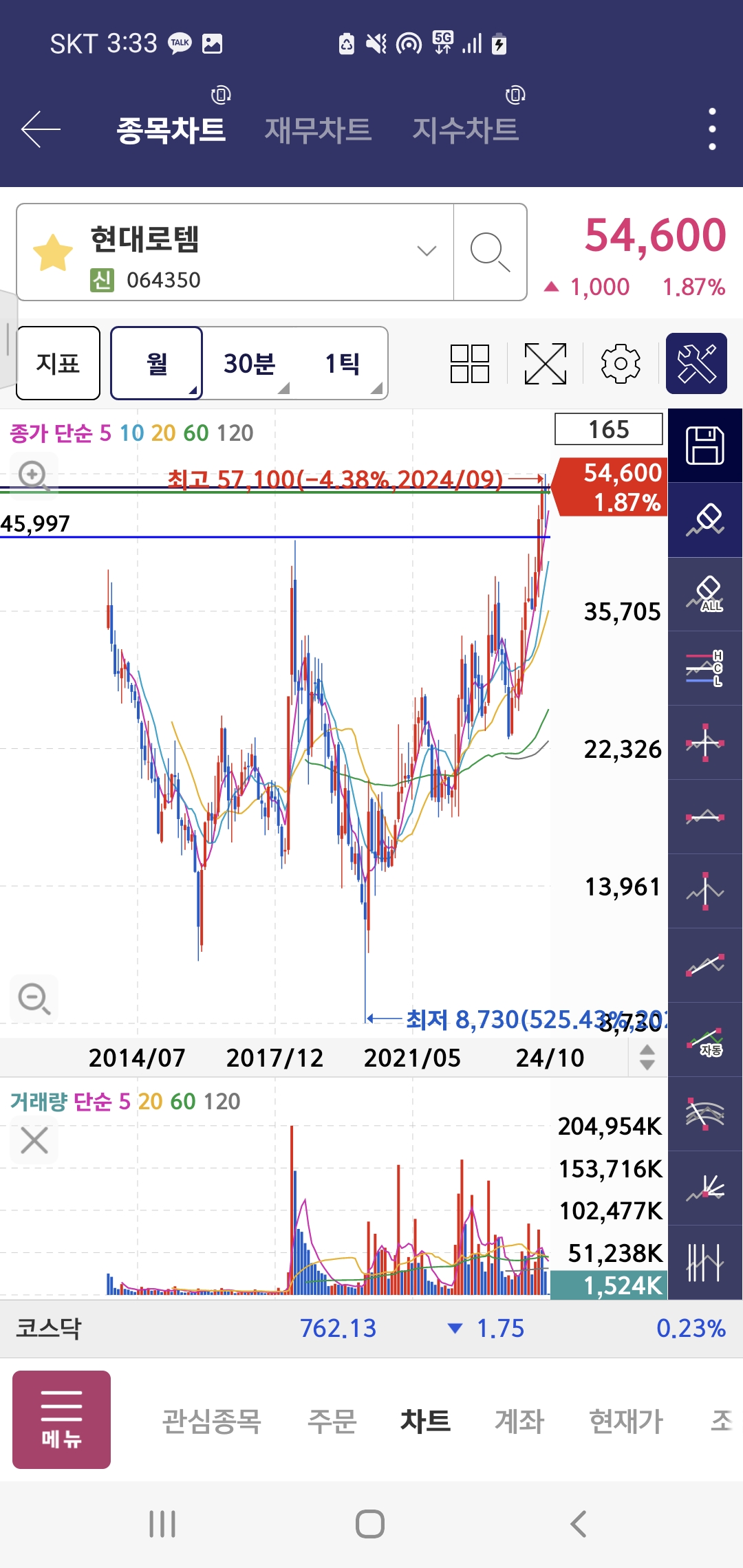Open the 1틱 tick interval dropdown
This screenshot has width=743, height=1568.
click(x=342, y=363)
